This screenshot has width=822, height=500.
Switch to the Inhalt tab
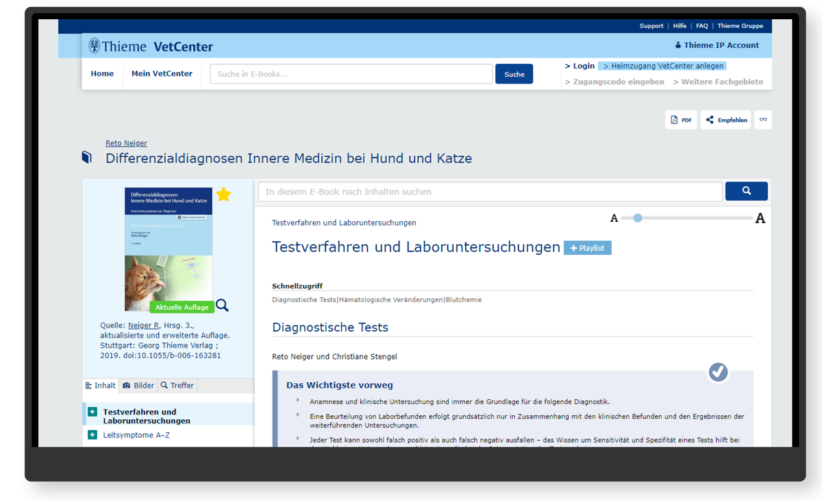click(x=101, y=385)
